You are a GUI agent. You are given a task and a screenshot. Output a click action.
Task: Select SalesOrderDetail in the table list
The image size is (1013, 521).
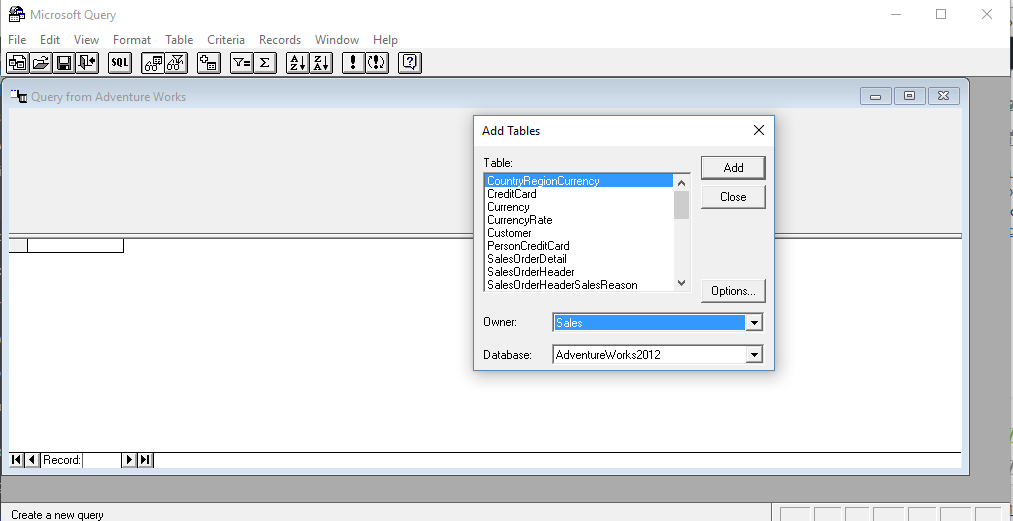pos(579,259)
